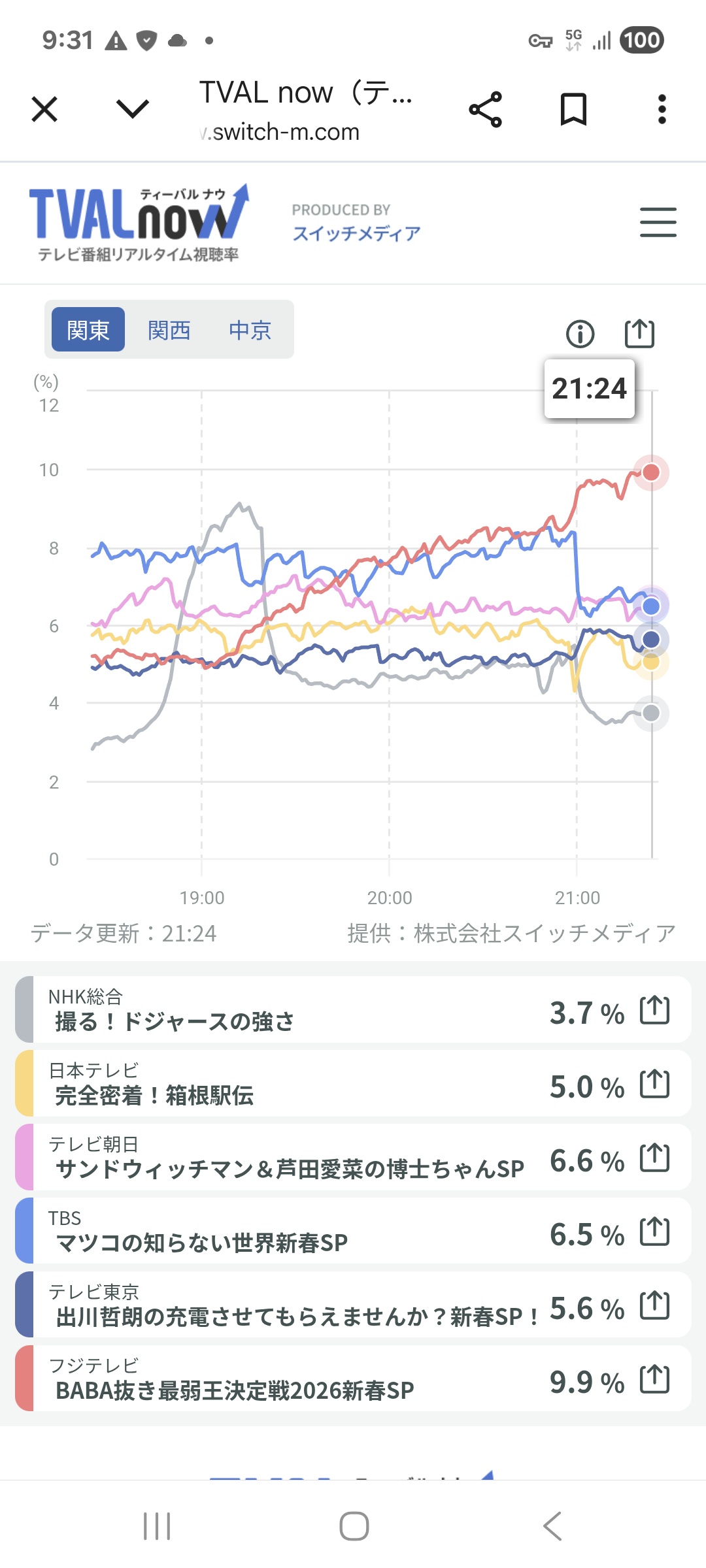
Task: Tap the red data point at 21:24
Action: (651, 472)
